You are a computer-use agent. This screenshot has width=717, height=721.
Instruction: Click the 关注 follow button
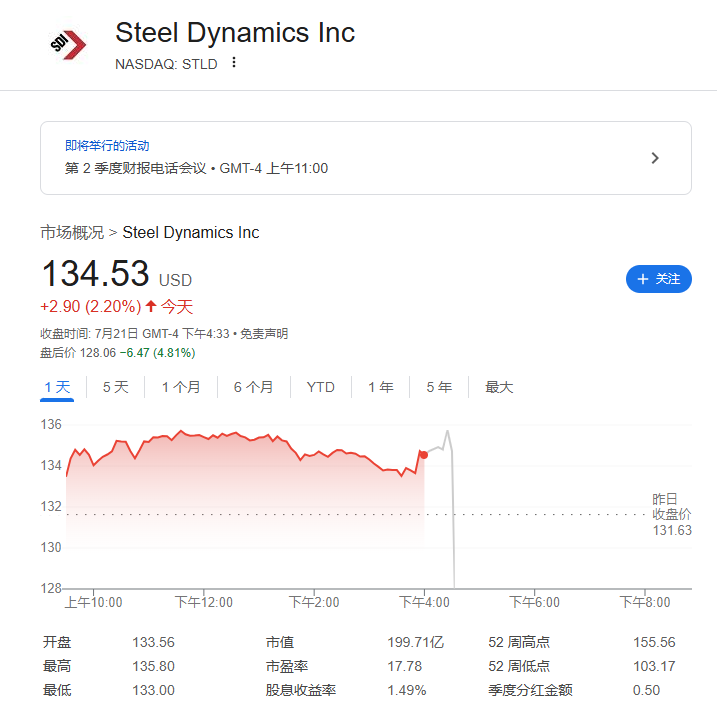point(658,279)
